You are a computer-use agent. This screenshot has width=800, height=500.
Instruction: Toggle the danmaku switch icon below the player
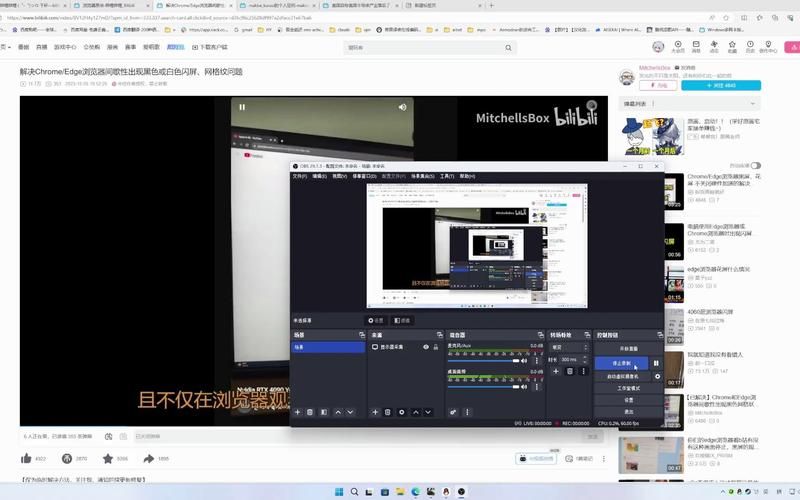point(108,436)
